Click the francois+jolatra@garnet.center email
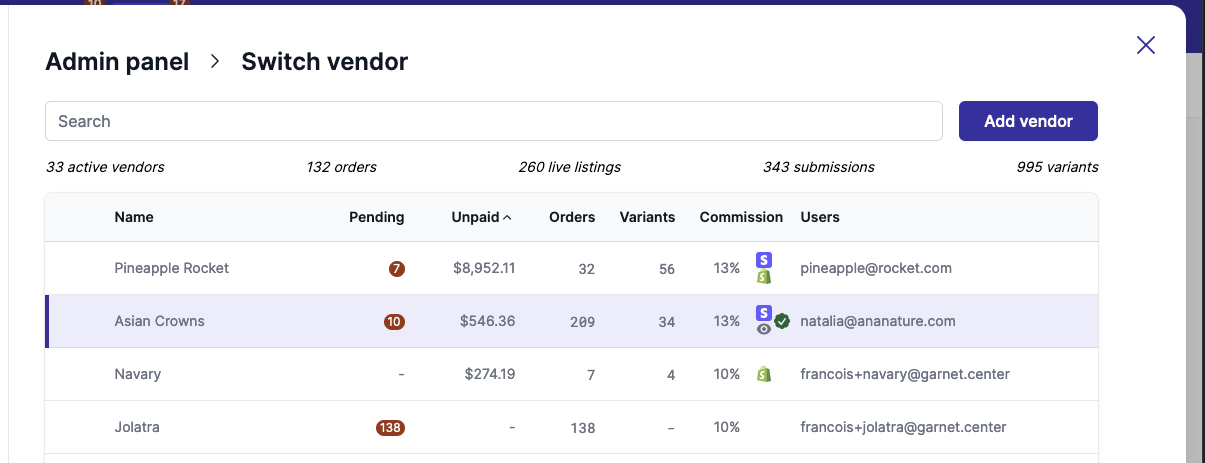Viewport: 1205px width, 463px height. tap(903, 427)
